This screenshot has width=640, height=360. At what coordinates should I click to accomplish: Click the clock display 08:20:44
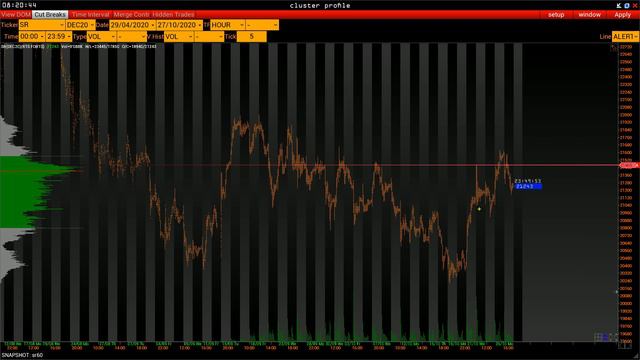coord(19,5)
